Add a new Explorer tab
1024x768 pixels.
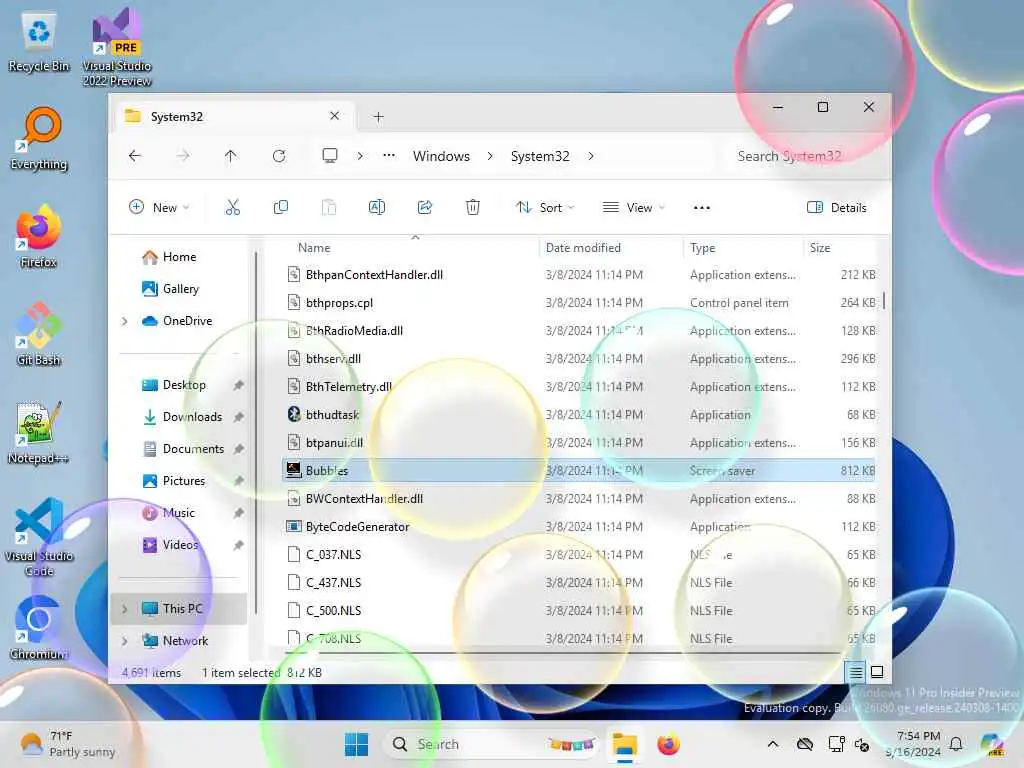(x=378, y=117)
